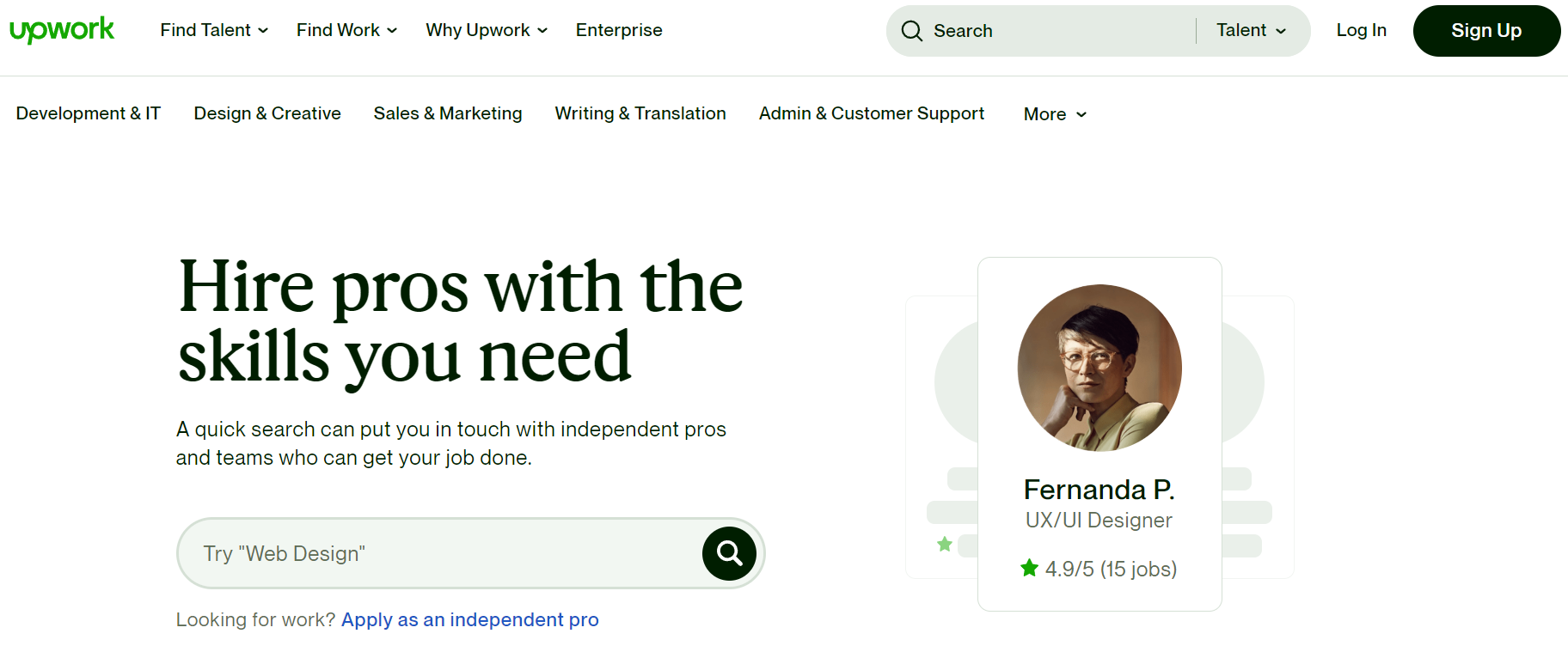This screenshot has width=1568, height=658.
Task: Open the Find Work dropdown
Action: (346, 30)
